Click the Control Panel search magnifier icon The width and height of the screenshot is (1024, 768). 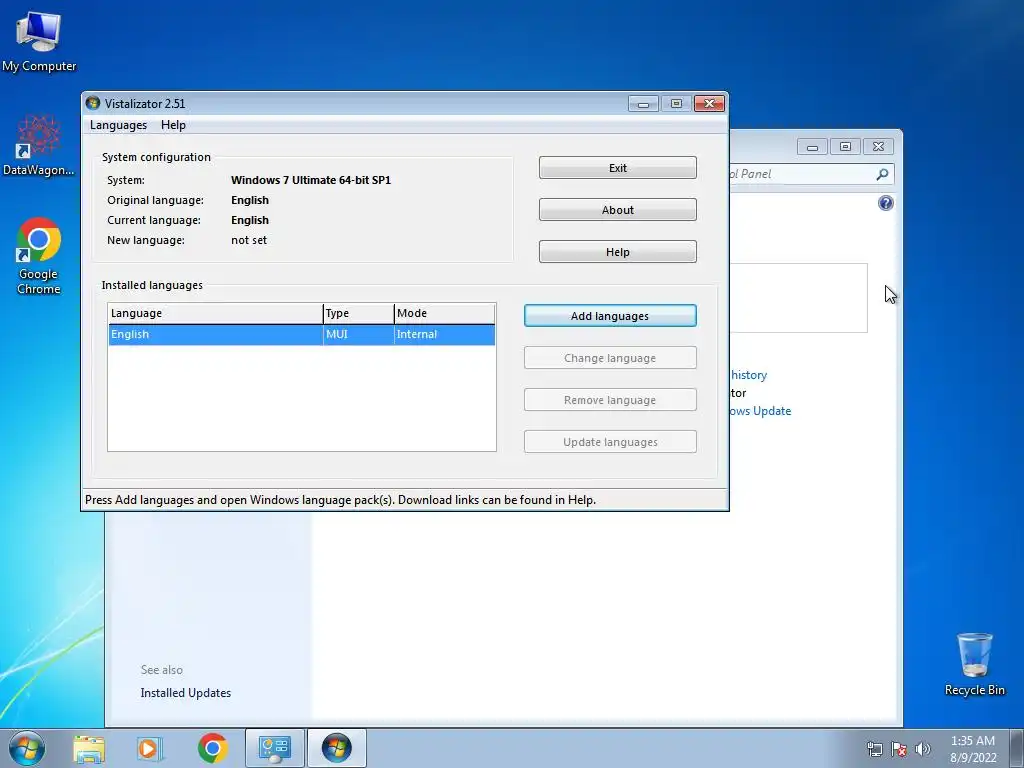(x=882, y=174)
